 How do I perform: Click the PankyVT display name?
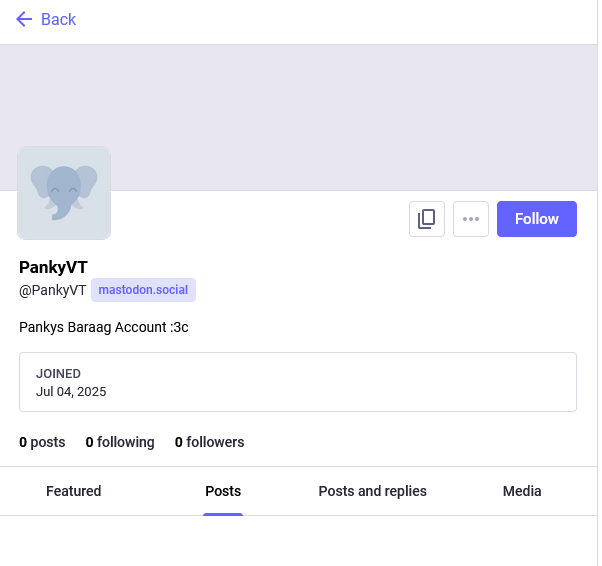(x=53, y=267)
